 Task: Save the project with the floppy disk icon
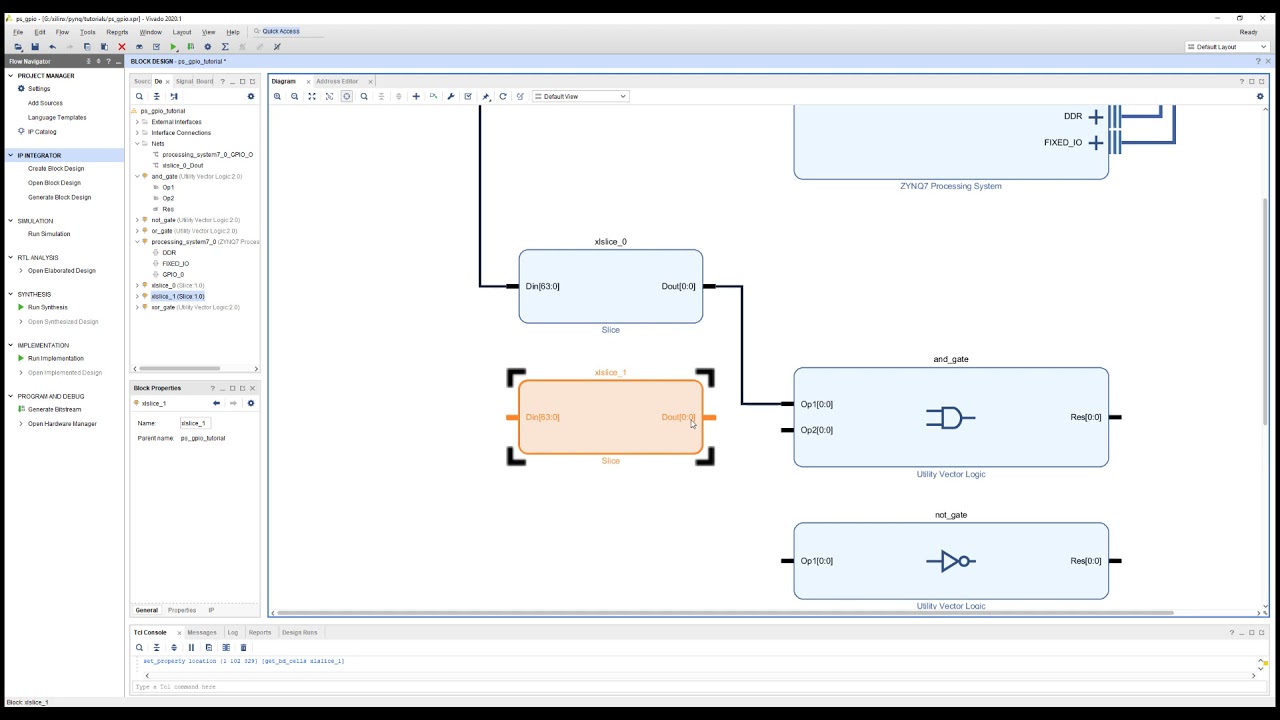35,47
